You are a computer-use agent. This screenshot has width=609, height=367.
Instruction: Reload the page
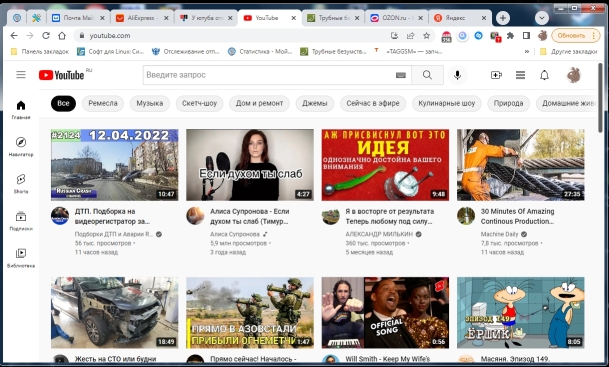[x=46, y=35]
